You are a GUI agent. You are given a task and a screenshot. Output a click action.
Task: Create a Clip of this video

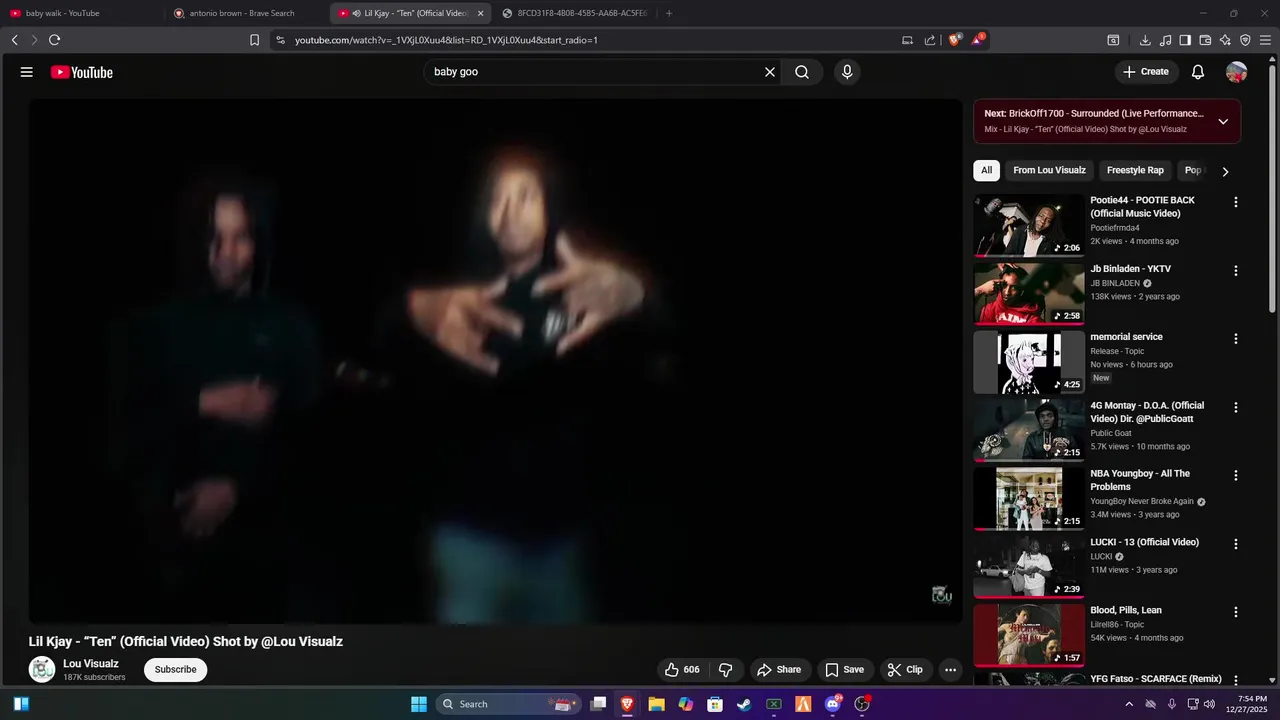(x=905, y=670)
